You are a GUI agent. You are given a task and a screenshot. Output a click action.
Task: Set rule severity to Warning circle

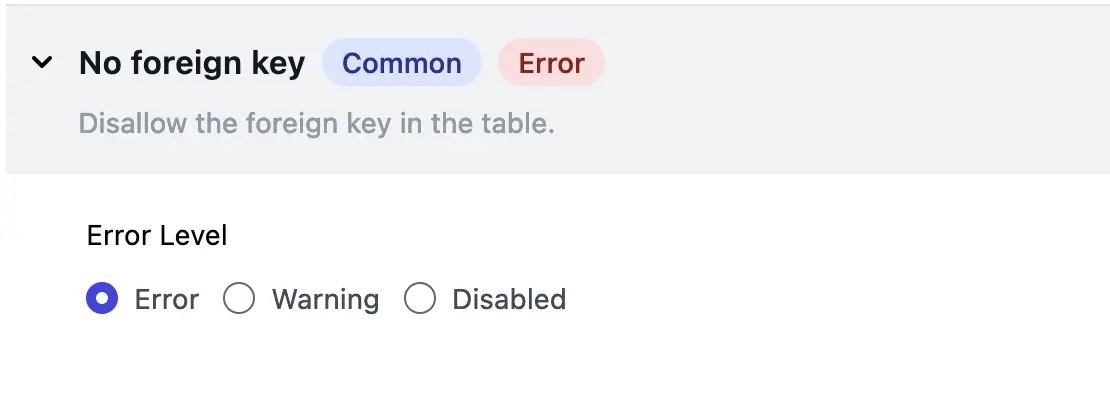(x=239, y=299)
